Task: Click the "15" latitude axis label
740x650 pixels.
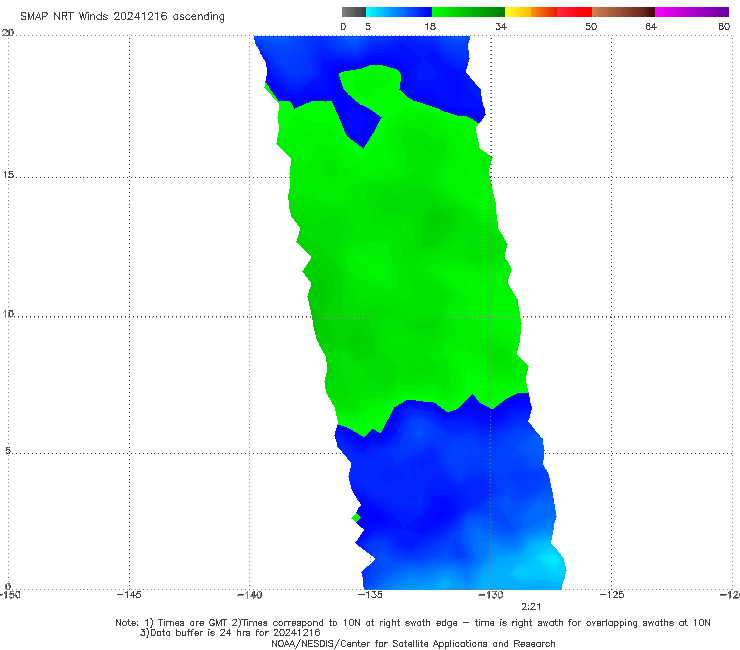Action: click(8, 175)
